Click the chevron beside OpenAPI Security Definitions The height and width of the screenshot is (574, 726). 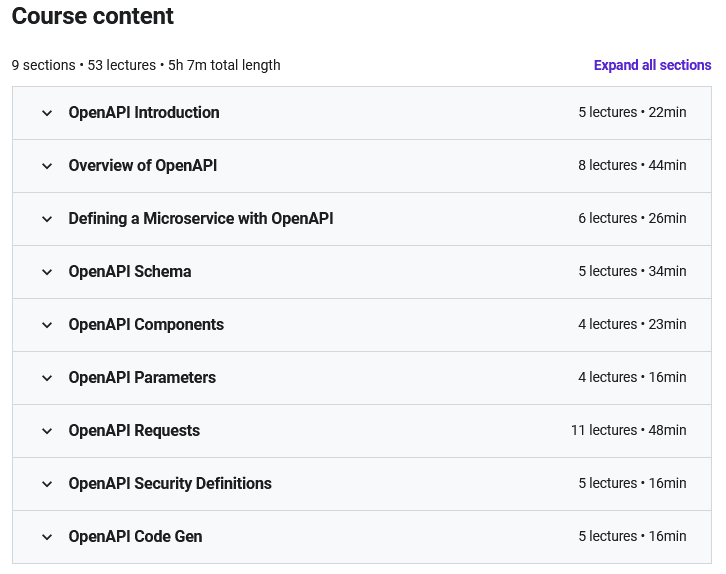(47, 484)
